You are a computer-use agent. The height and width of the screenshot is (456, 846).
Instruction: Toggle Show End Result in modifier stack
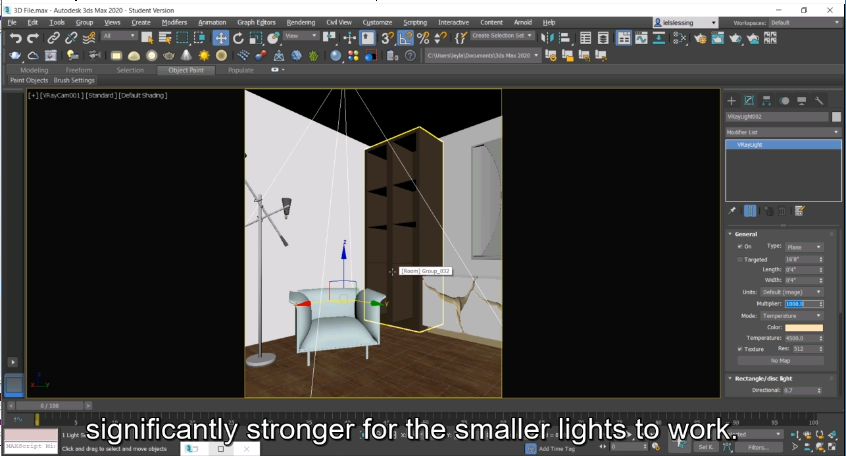(x=750, y=211)
